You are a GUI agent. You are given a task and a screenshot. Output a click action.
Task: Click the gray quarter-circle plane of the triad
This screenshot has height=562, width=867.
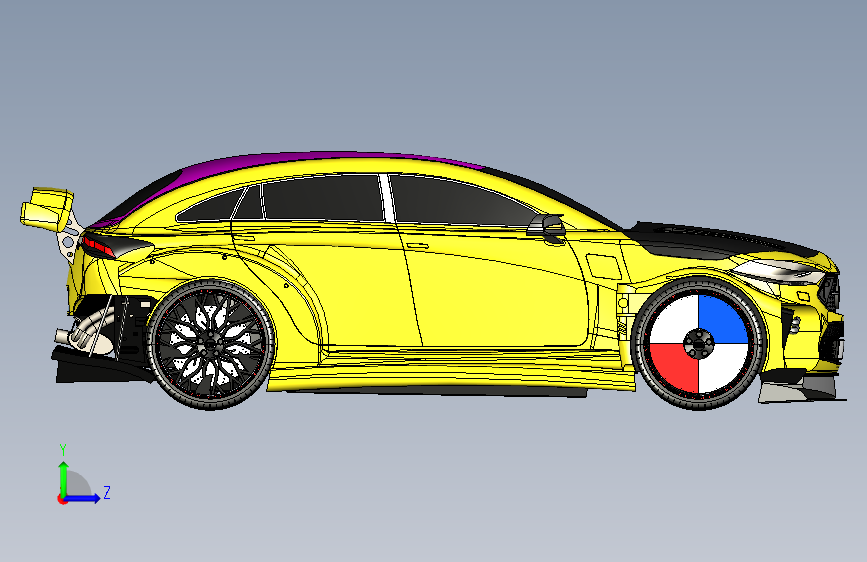pyautogui.click(x=77, y=484)
